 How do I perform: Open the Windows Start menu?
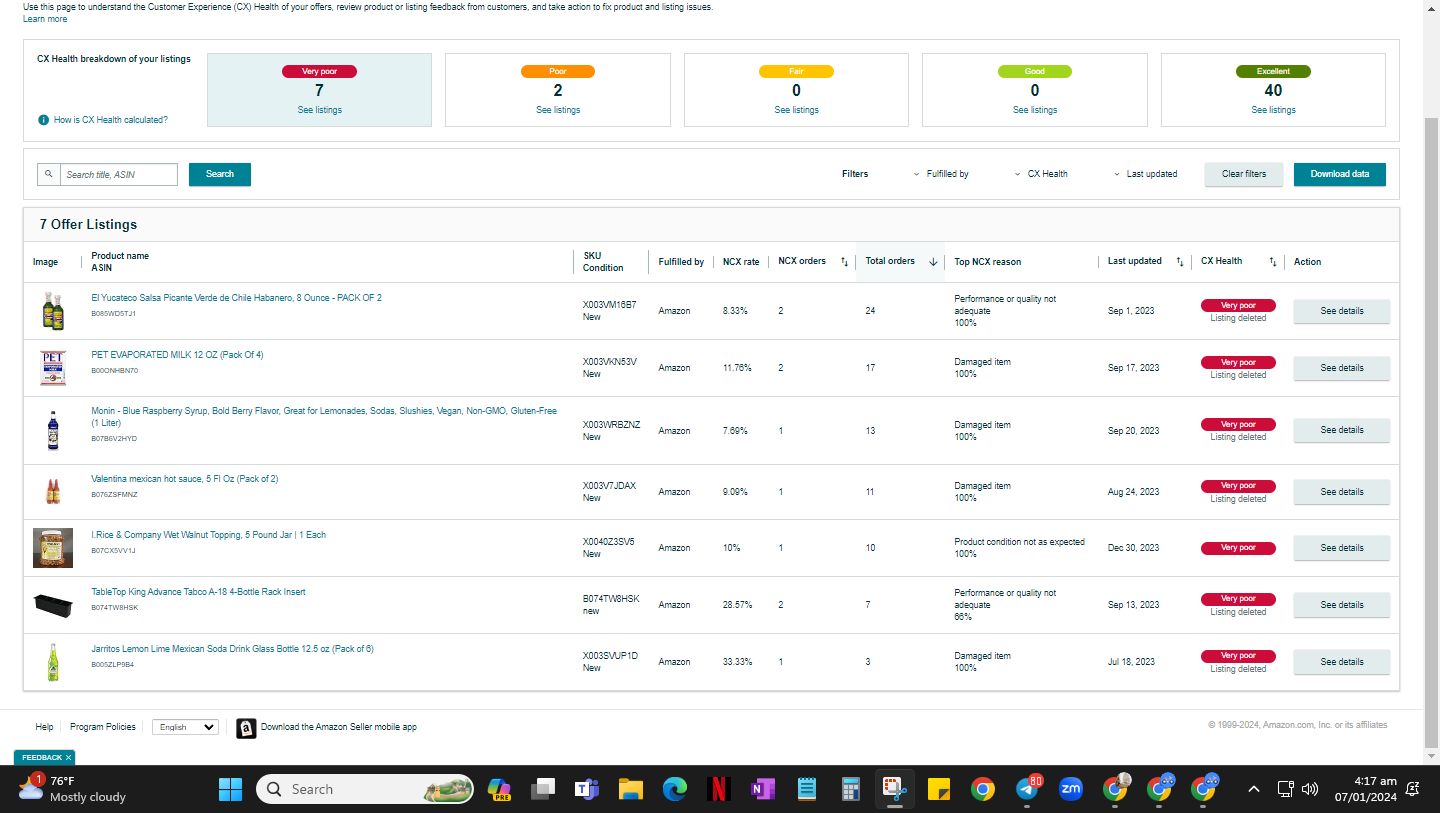pos(230,789)
